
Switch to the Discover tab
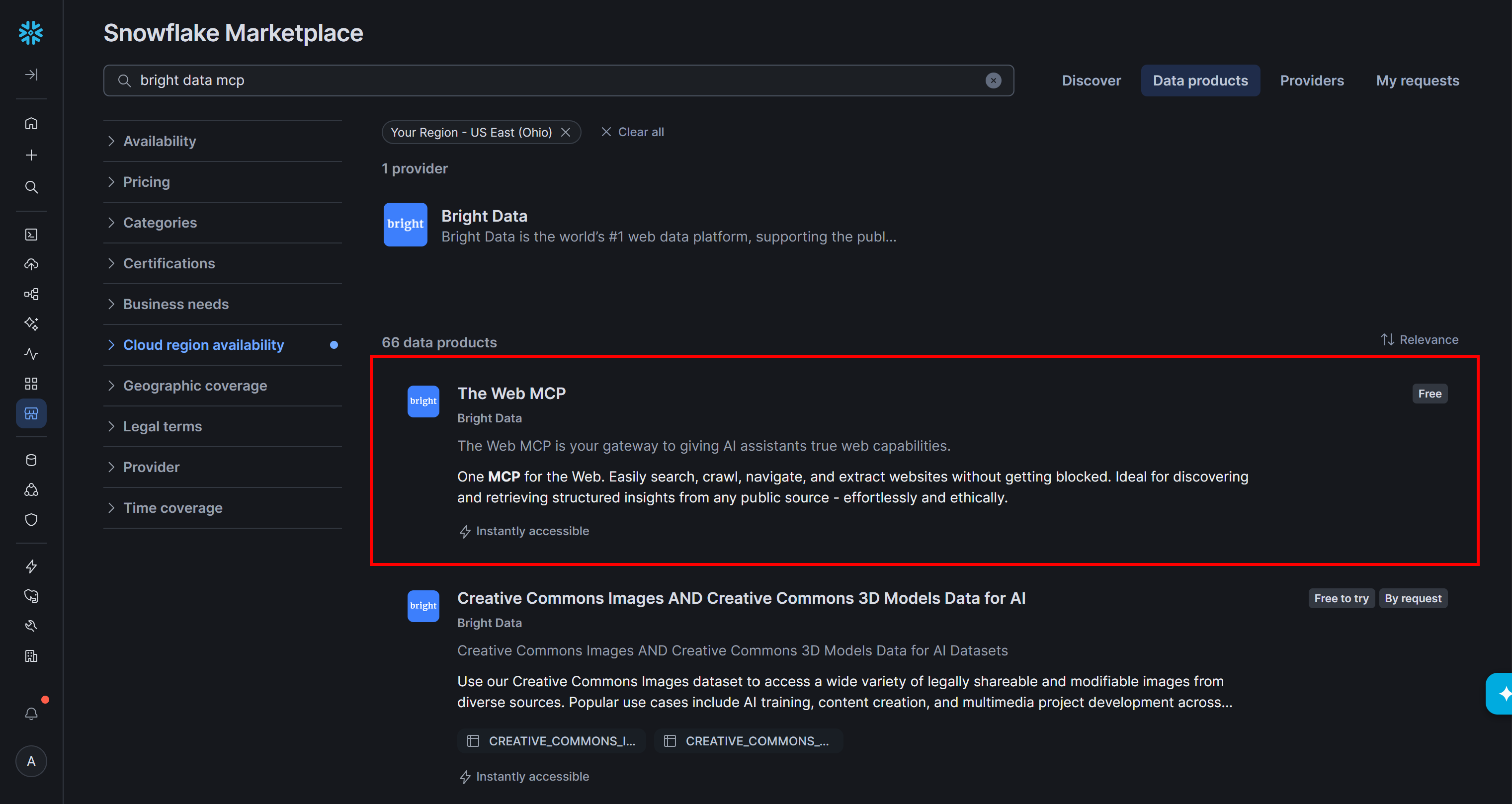pyautogui.click(x=1091, y=80)
